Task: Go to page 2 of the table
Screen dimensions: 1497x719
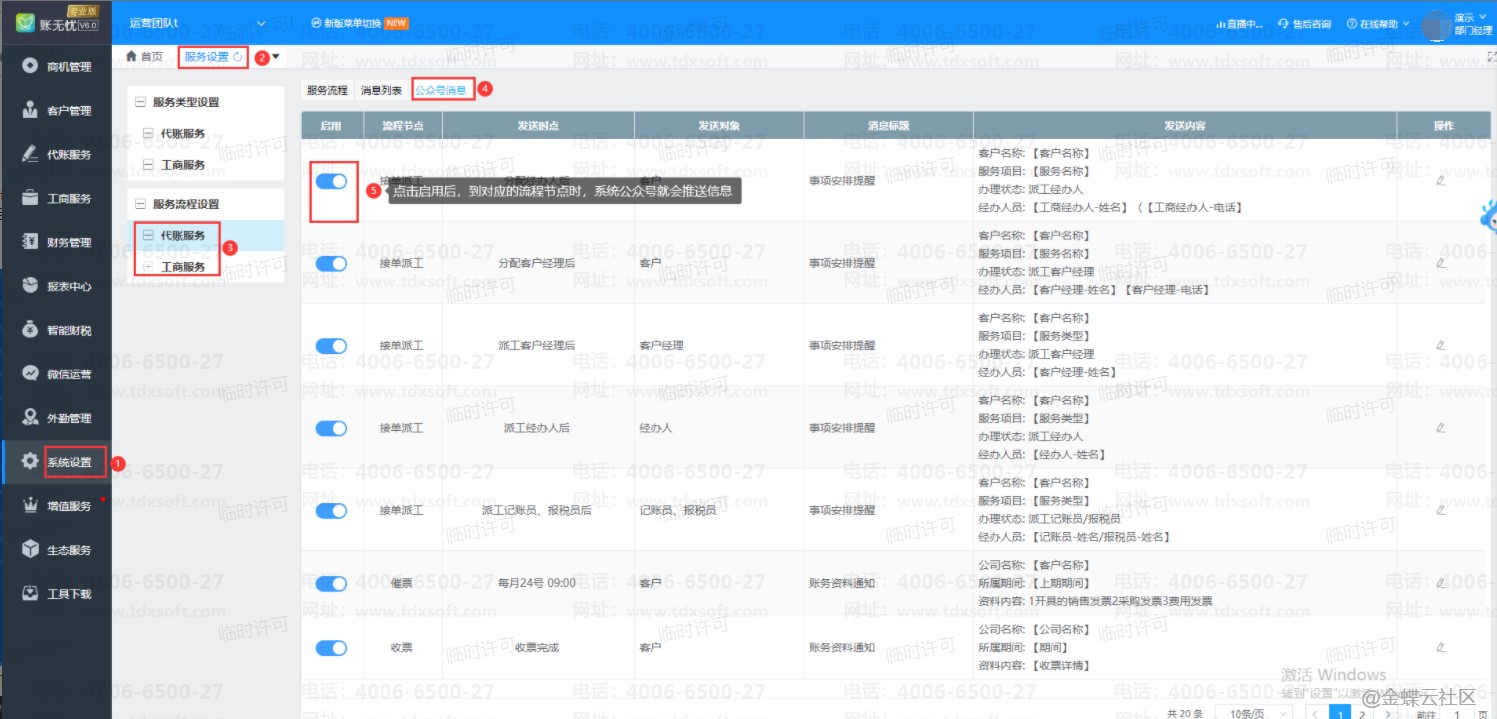Action: [x=1361, y=713]
